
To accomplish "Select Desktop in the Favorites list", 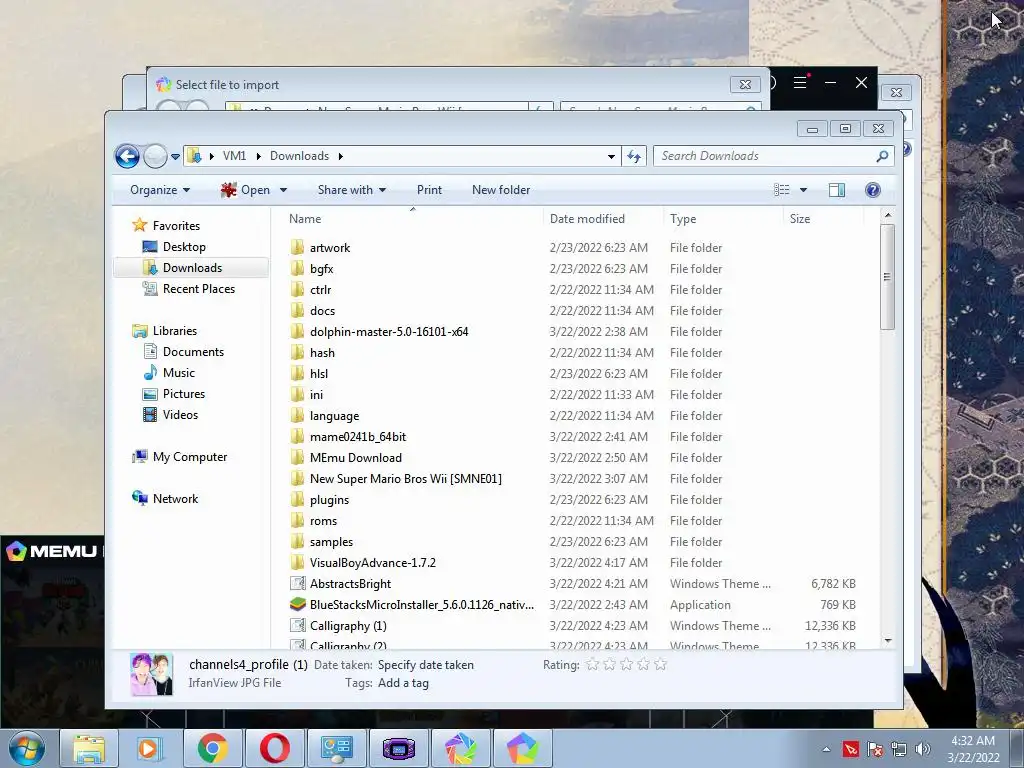I will [x=174, y=247].
